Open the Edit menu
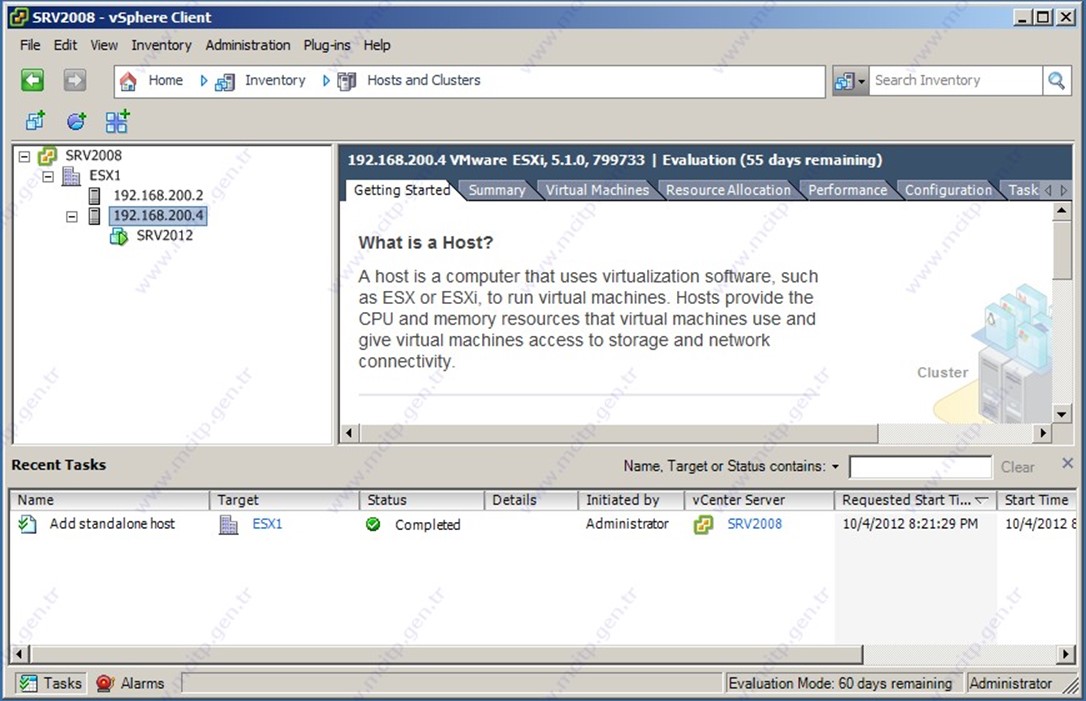Viewport: 1086px width, 701px height. 65,45
